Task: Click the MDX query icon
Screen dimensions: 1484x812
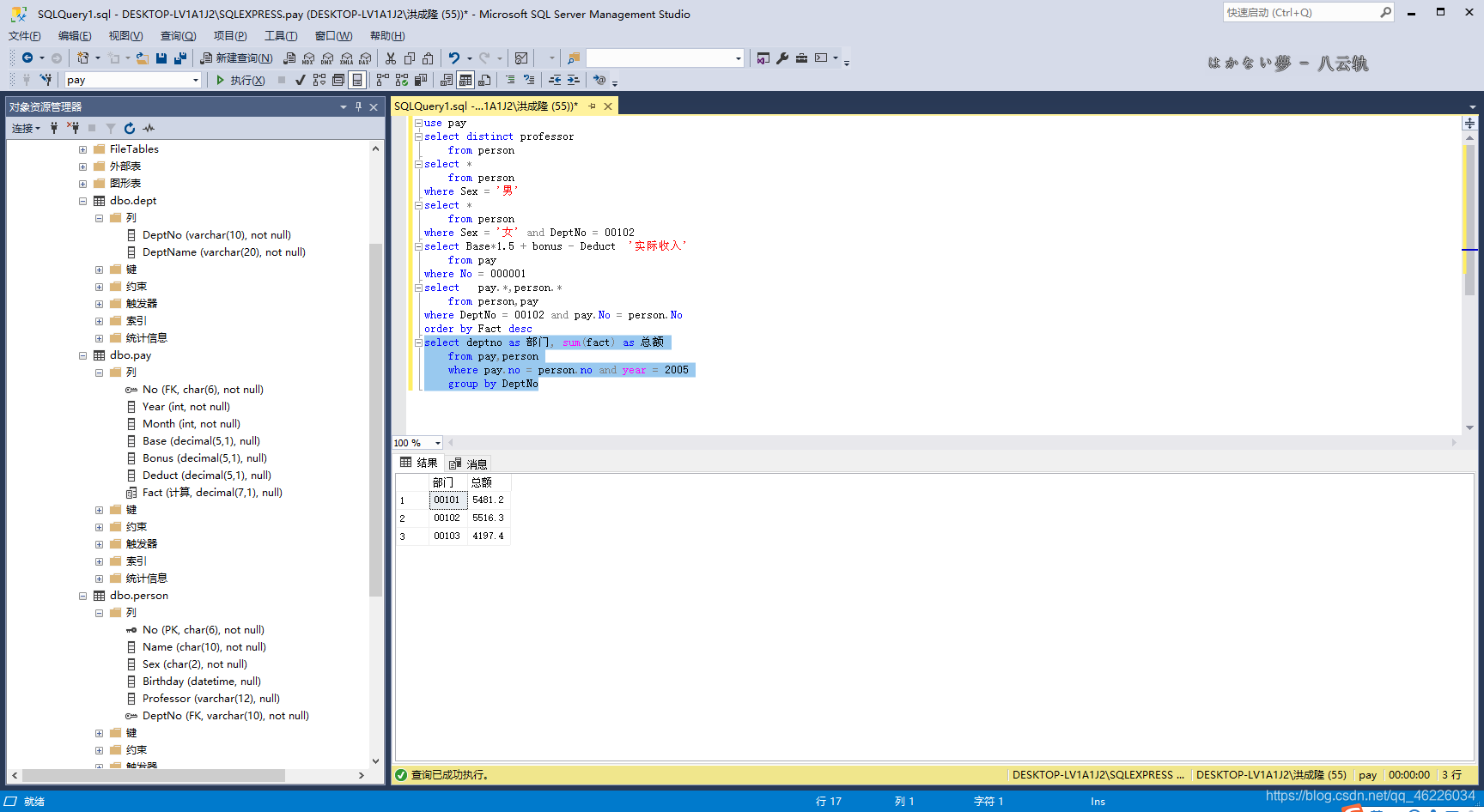Action: tap(308, 58)
